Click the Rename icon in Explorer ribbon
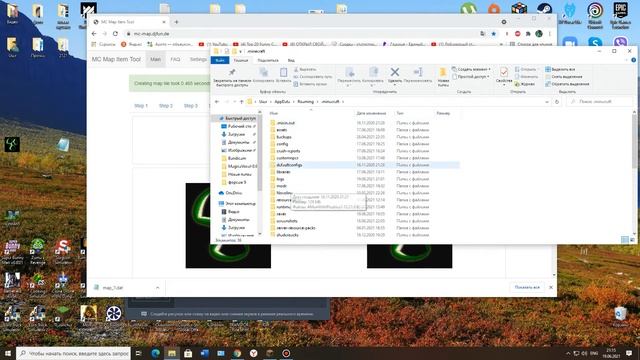 point(418,72)
